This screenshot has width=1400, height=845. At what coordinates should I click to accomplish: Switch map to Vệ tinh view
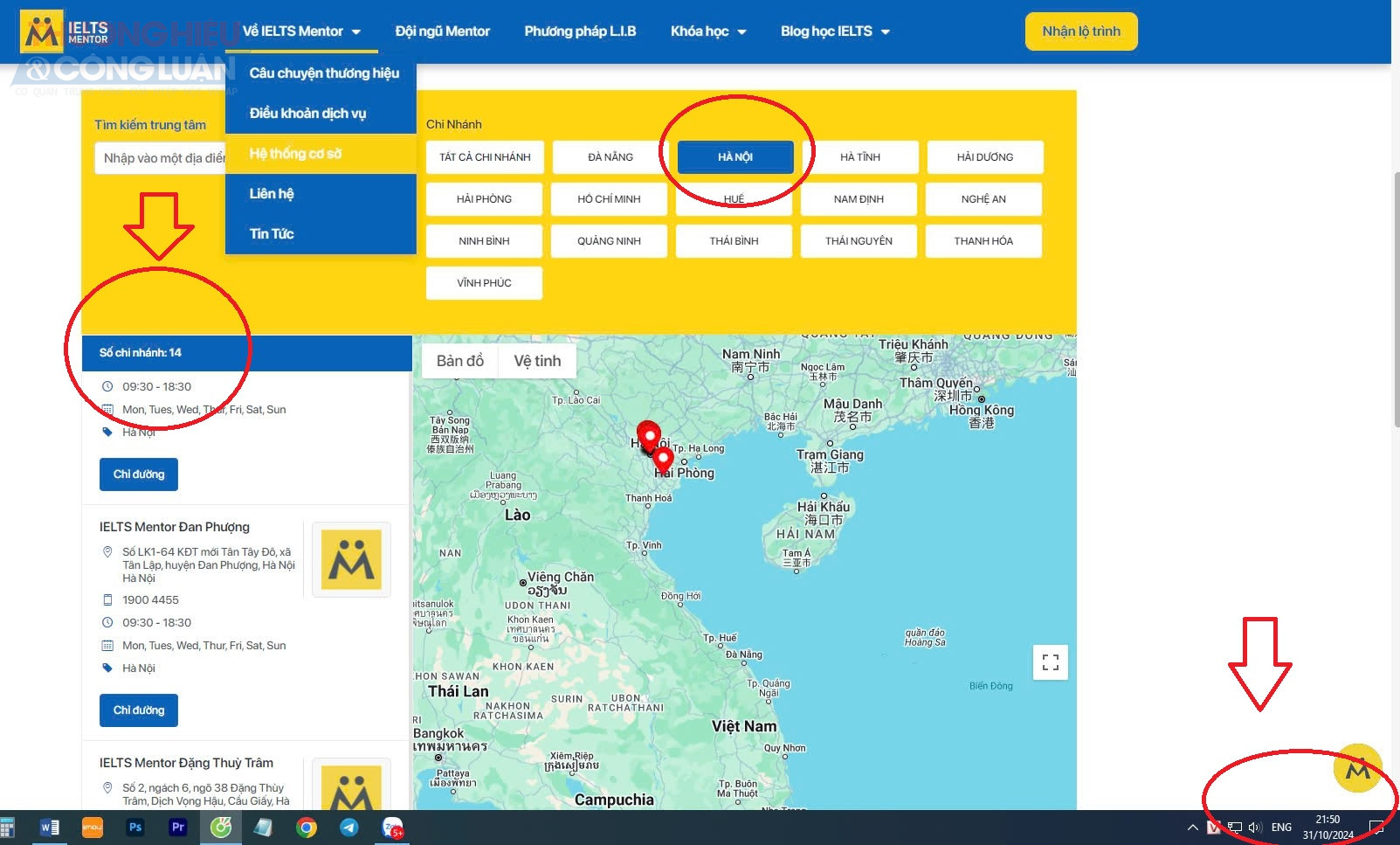537,361
